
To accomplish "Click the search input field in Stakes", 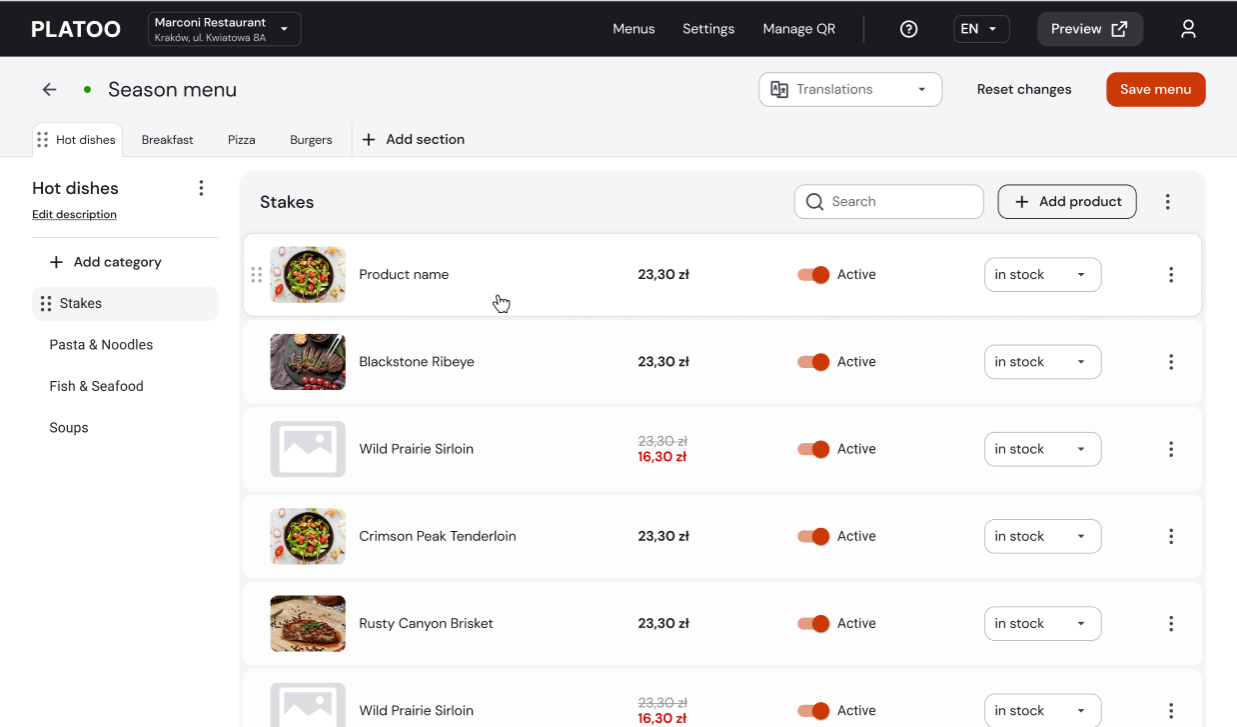I will click(890, 201).
